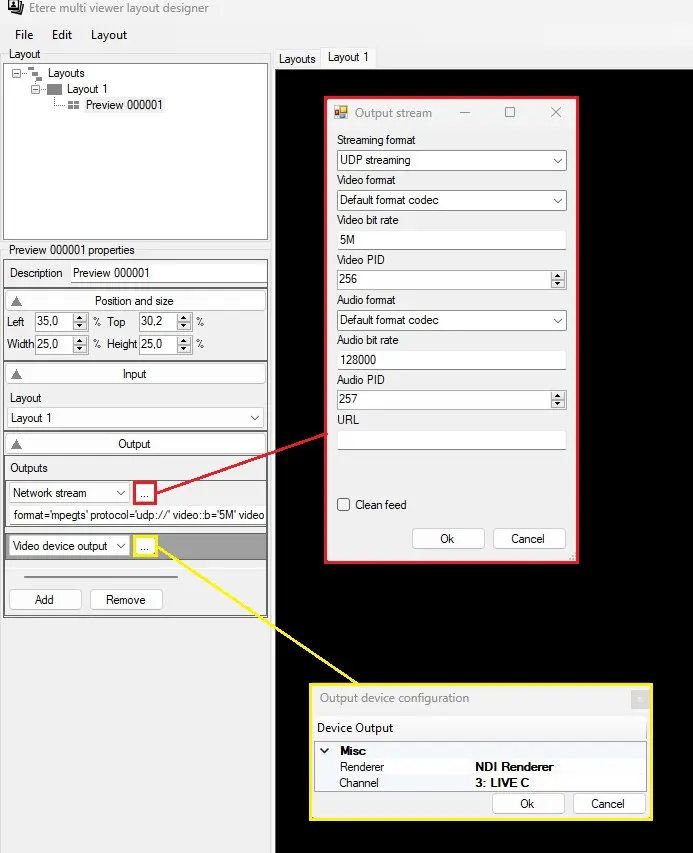Collapse the Misc property group

(x=325, y=751)
